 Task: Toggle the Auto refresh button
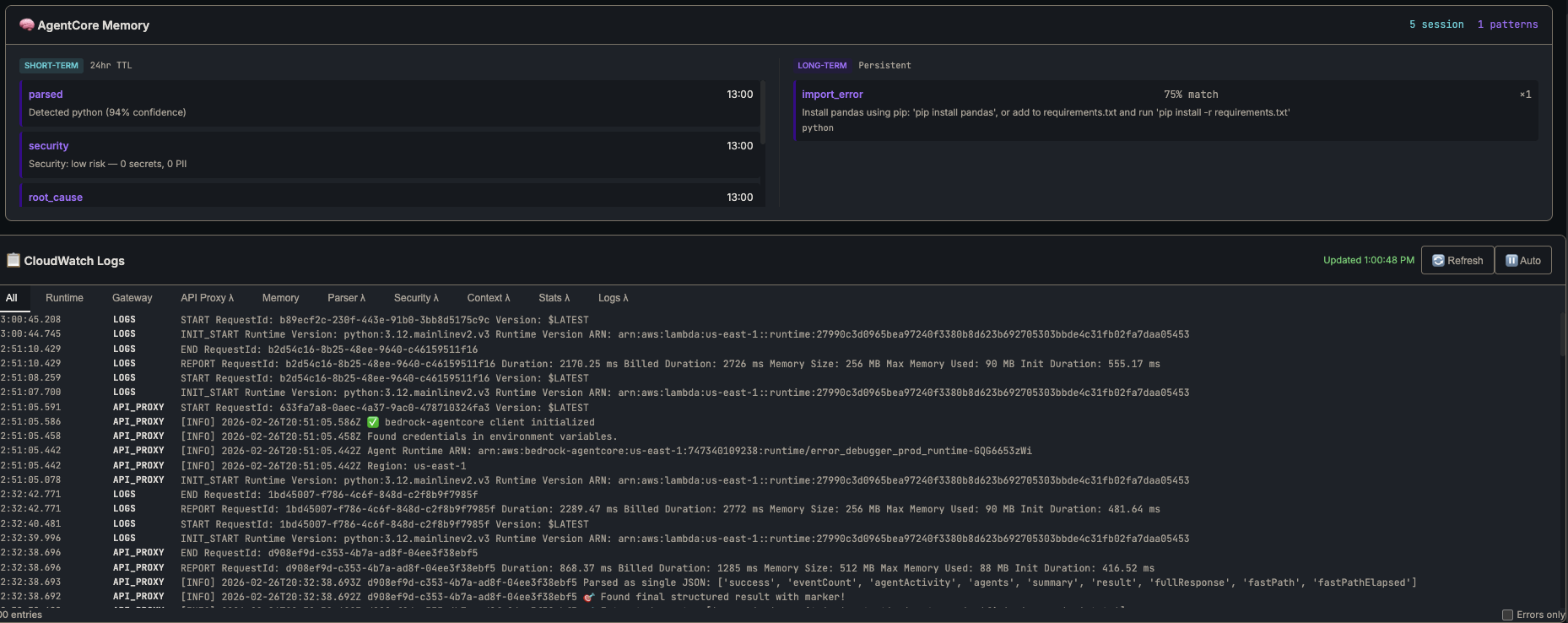1523,260
